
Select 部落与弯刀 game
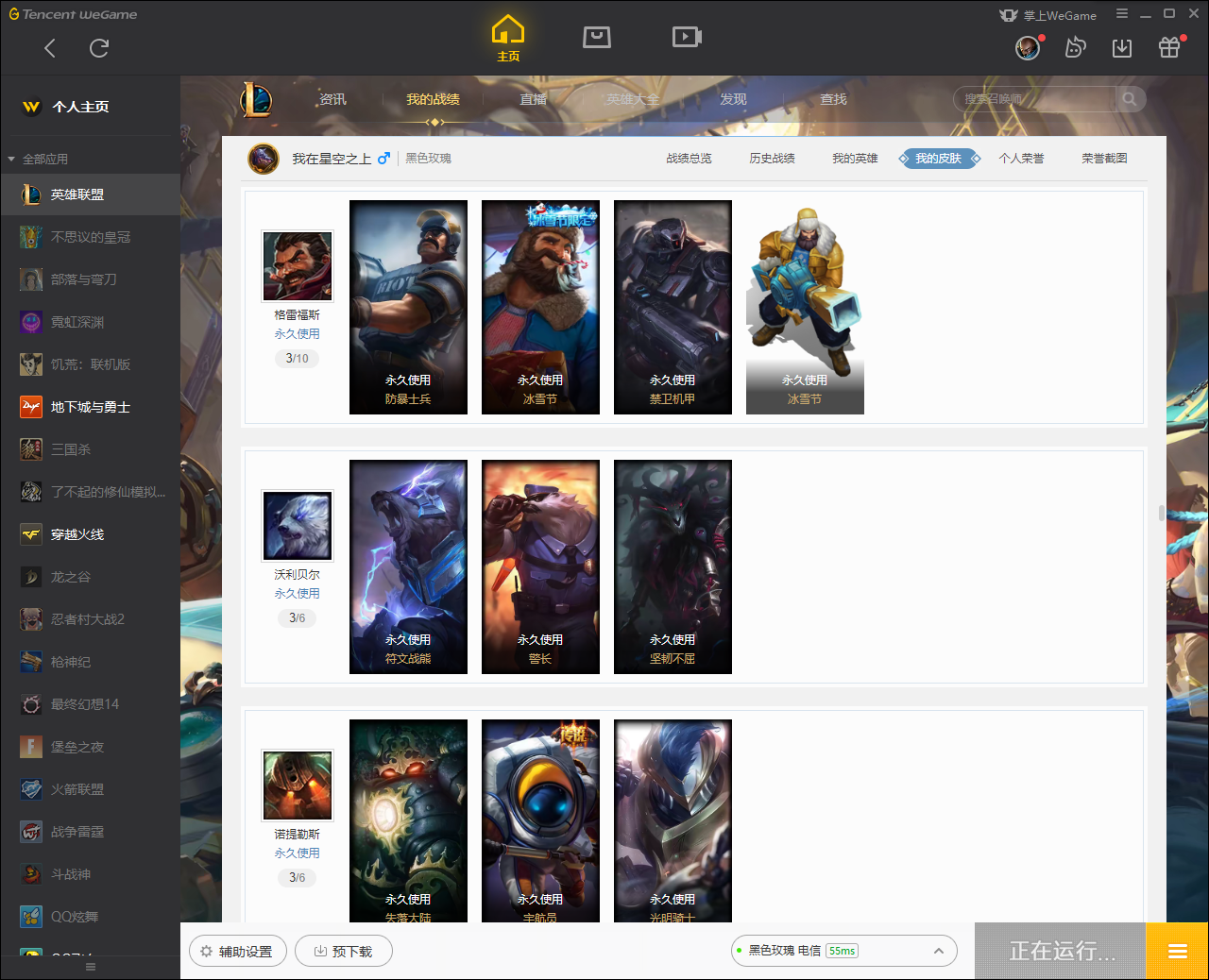tap(90, 279)
